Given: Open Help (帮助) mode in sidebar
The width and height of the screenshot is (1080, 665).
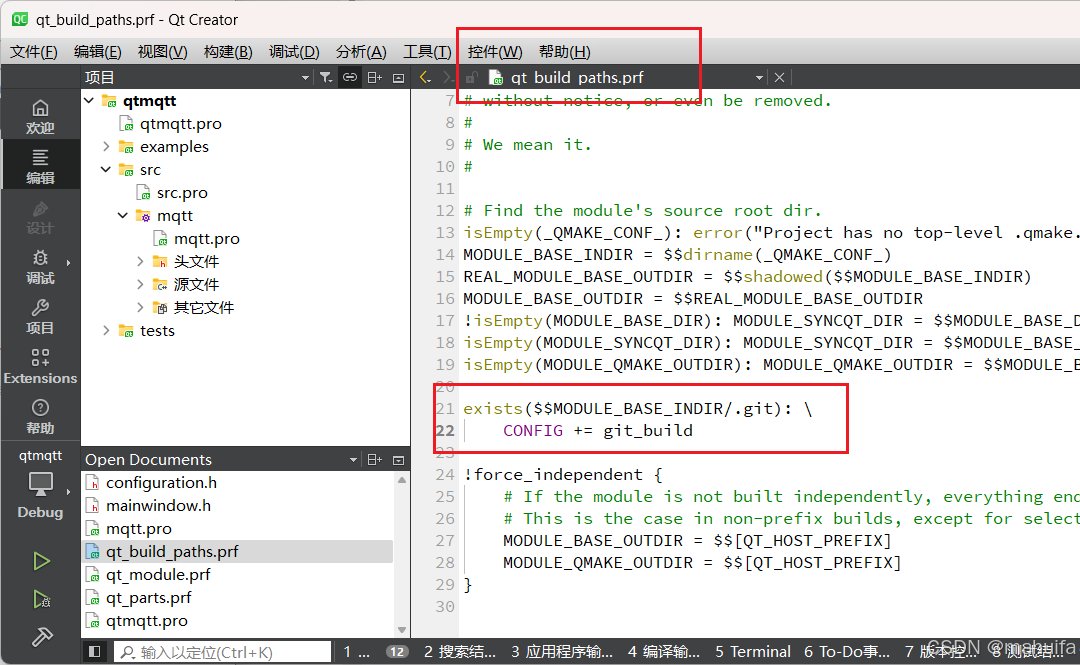Looking at the screenshot, I should coord(40,417).
